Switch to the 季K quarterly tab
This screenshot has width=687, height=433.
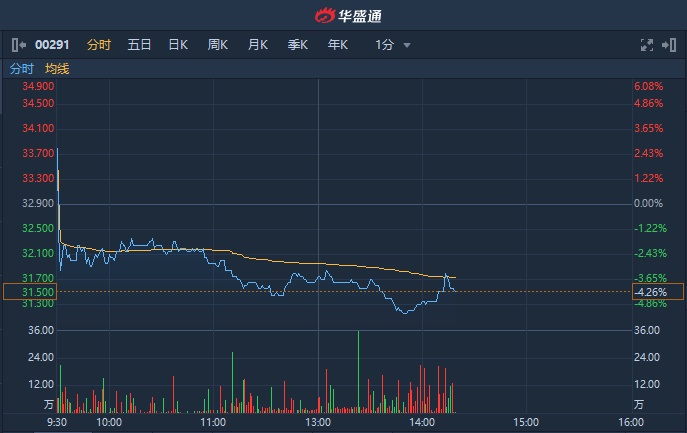pos(298,45)
